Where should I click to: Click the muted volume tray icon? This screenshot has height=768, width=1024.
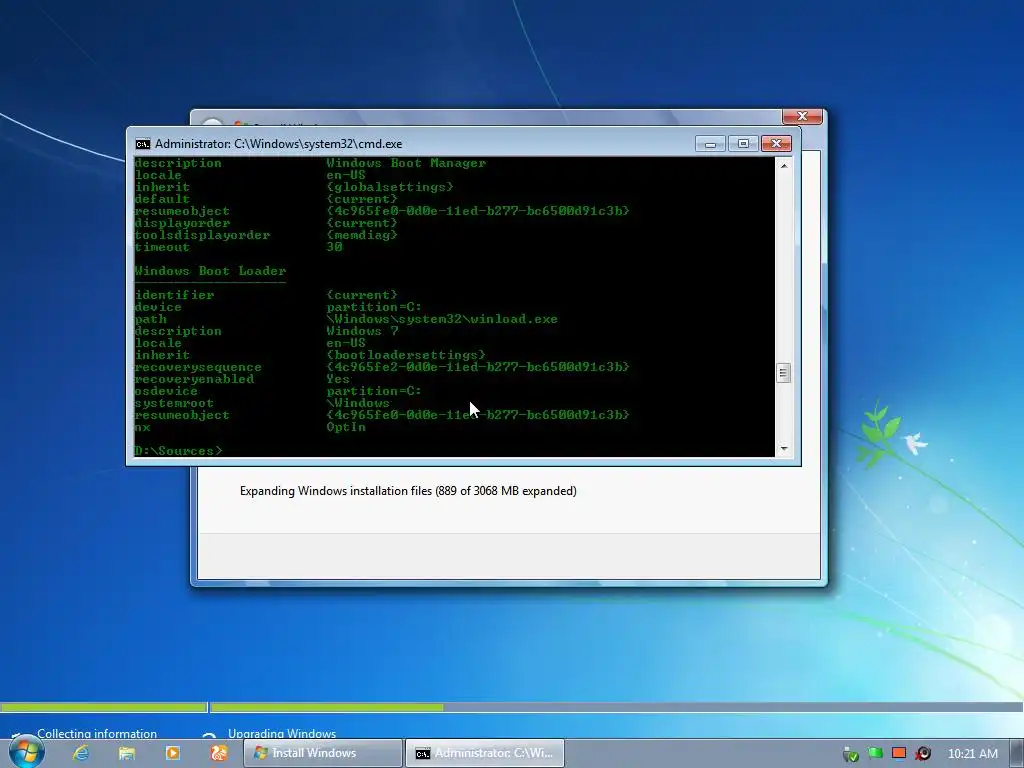tap(923, 754)
